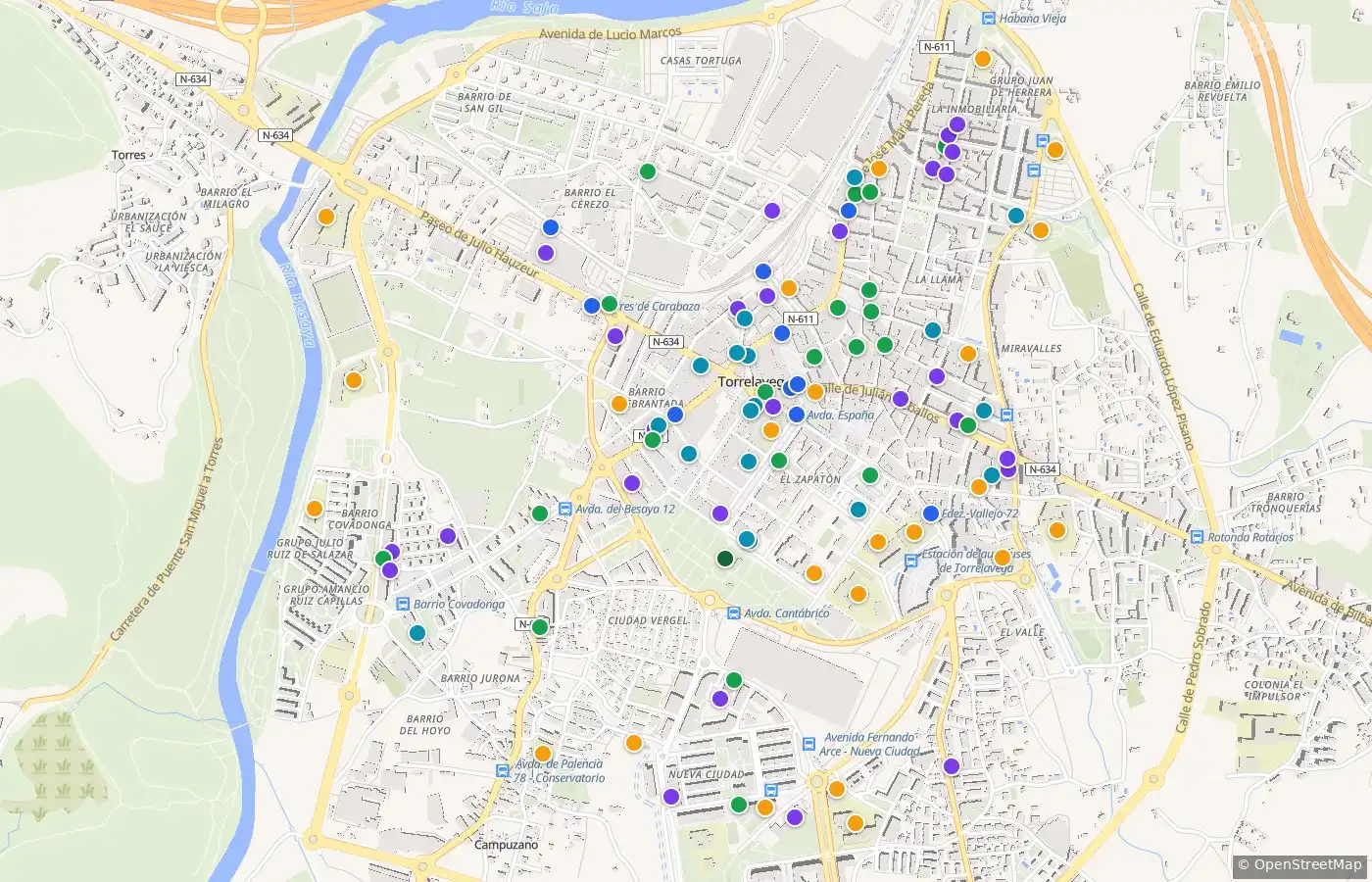1372x882 pixels.
Task: Select the orange marker below Barrio del Hoyo
Action: click(x=542, y=754)
